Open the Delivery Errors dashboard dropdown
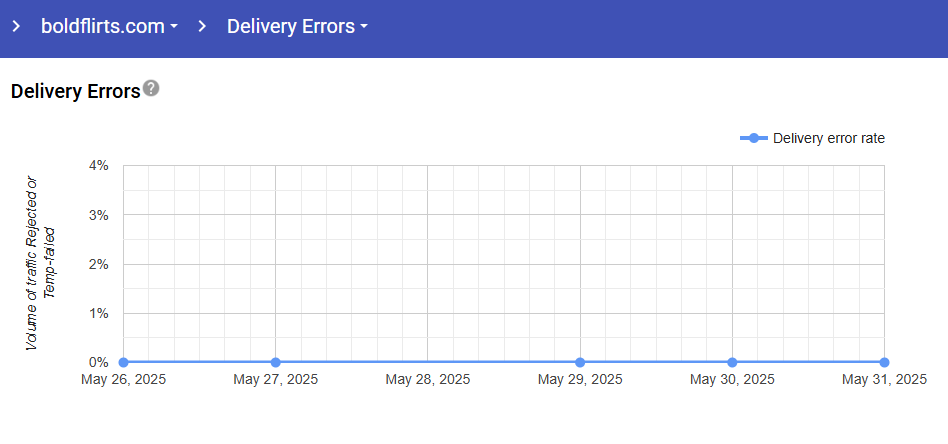 tap(297, 27)
